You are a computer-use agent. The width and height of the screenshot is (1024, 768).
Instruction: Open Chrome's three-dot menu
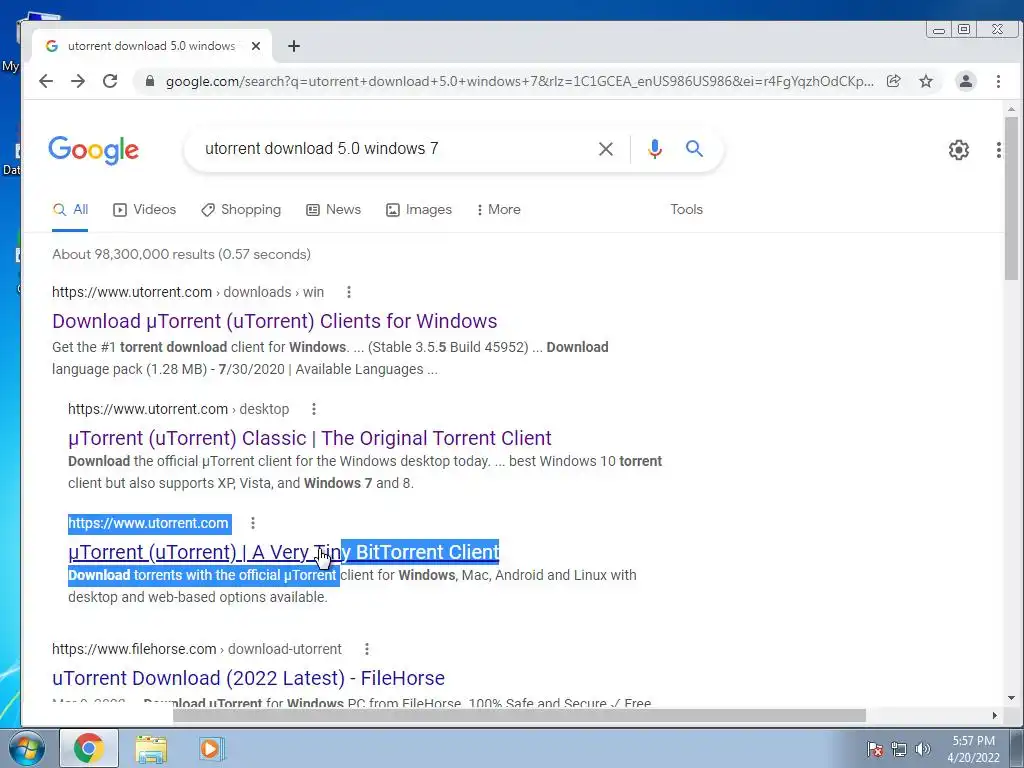pyautogui.click(x=998, y=81)
